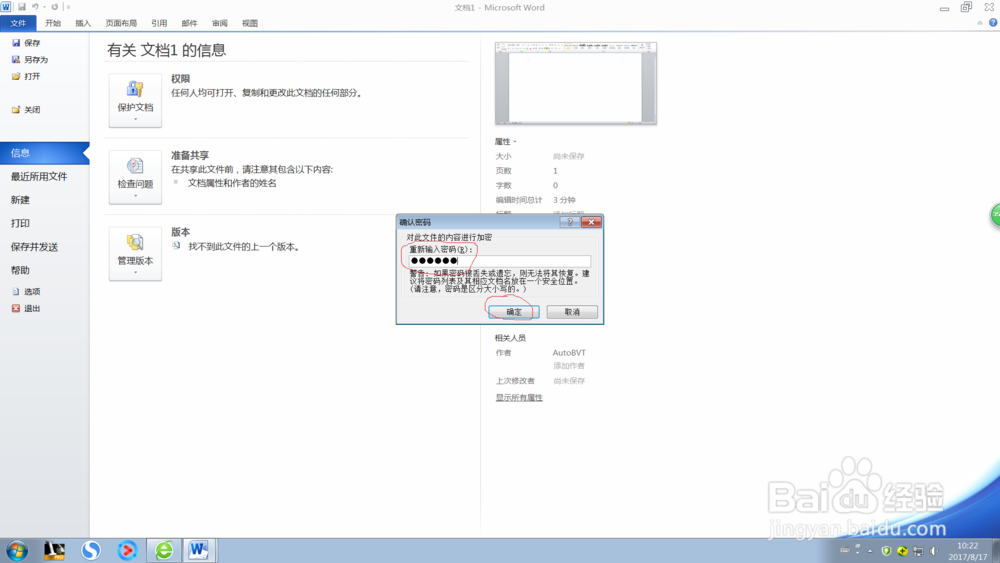Open 选项 from the sidebar
This screenshot has width=1000, height=563.
coord(26,291)
